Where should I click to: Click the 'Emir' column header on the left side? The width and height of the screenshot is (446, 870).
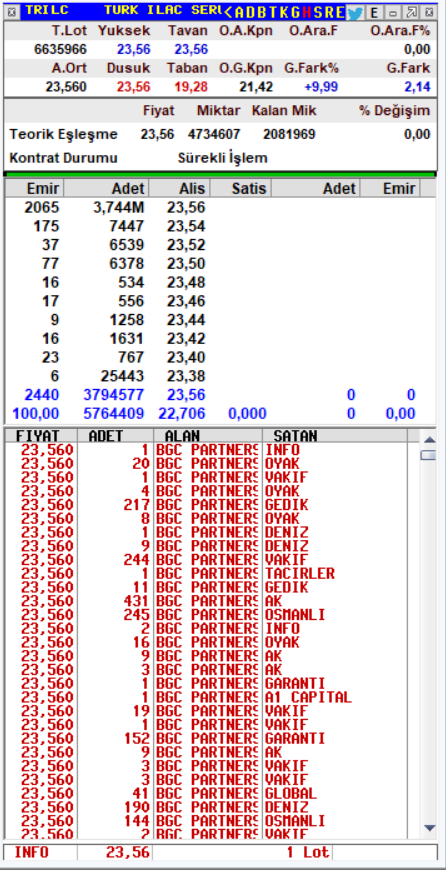[34, 189]
